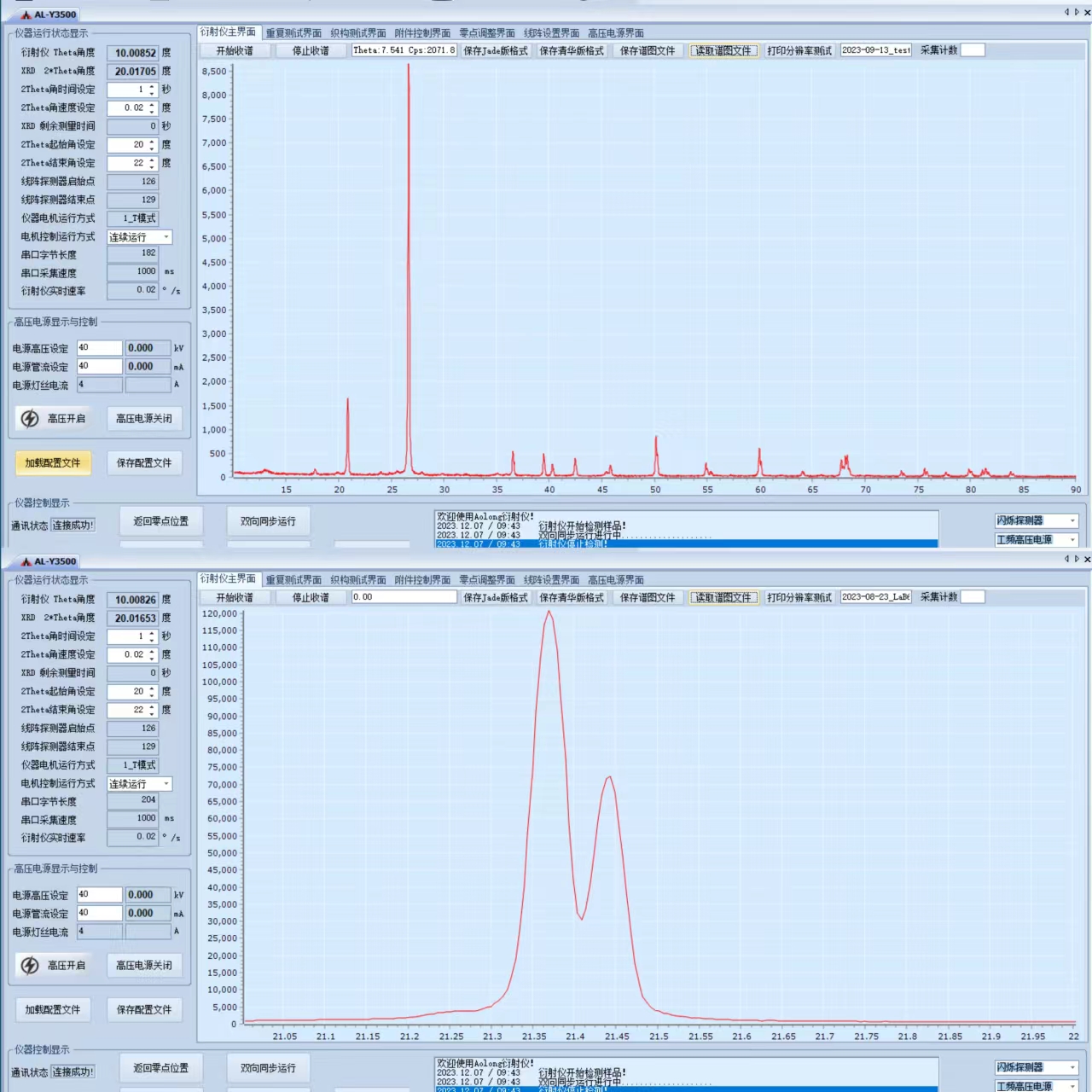Open the 零点调整界面 tab in the lower window

487,580
